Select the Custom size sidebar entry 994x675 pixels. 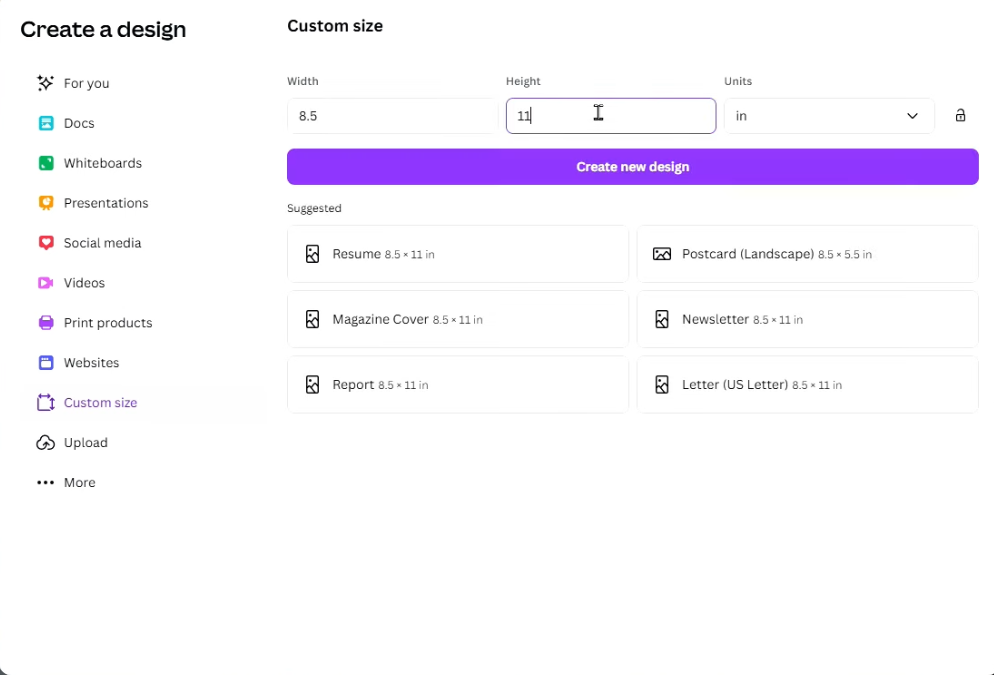[x=100, y=403]
